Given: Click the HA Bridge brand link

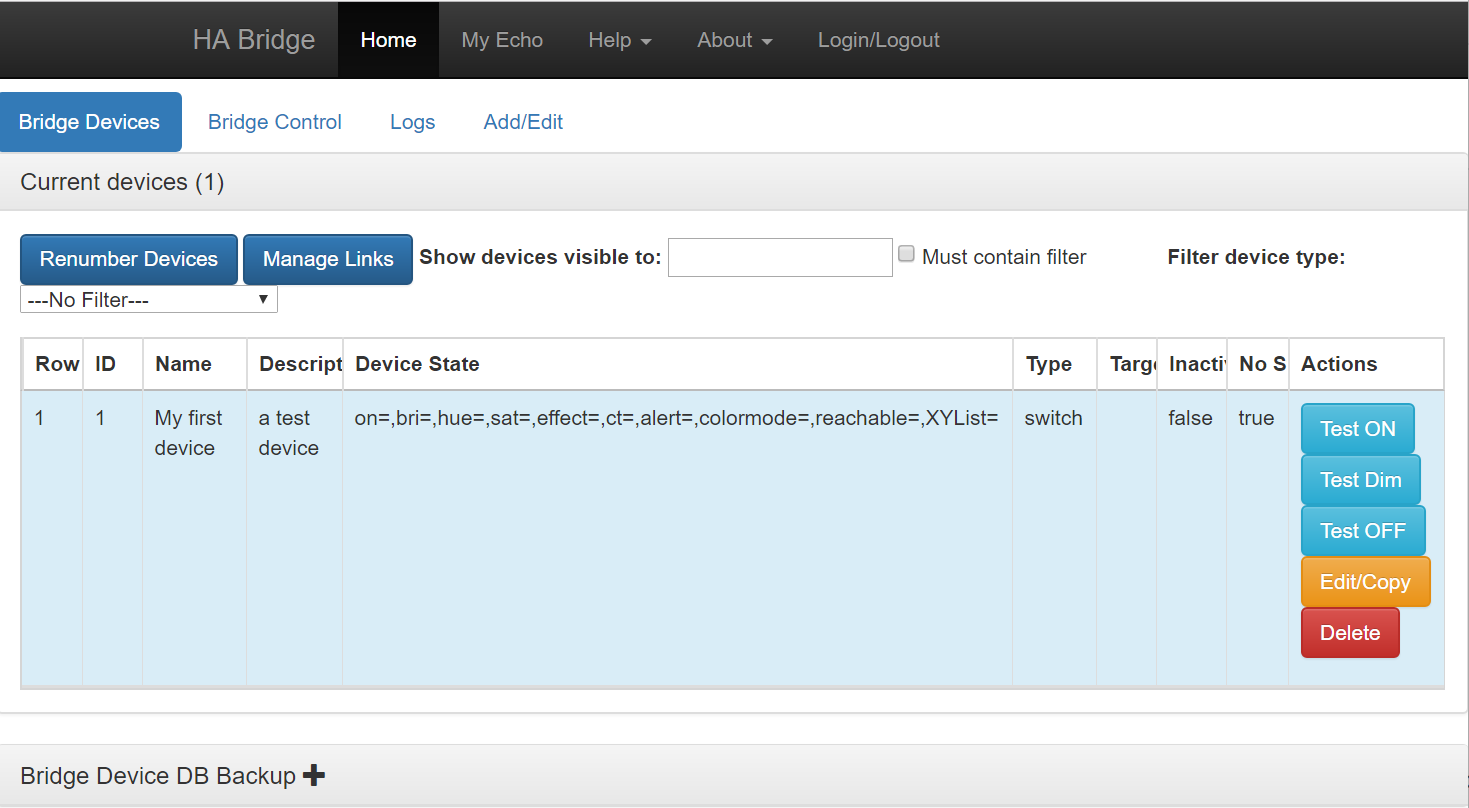Looking at the screenshot, I should pyautogui.click(x=254, y=40).
